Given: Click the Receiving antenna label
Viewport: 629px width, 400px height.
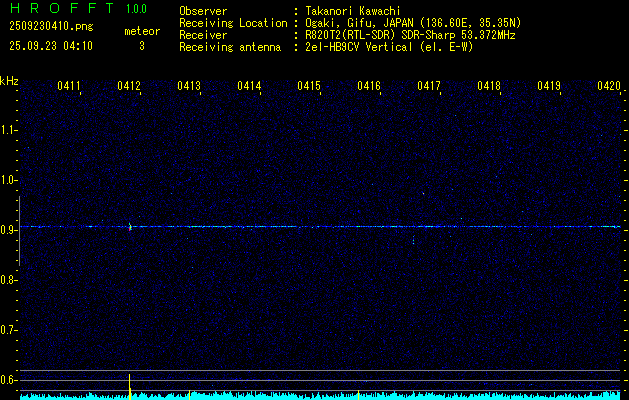Looking at the screenshot, I should pos(230,47).
